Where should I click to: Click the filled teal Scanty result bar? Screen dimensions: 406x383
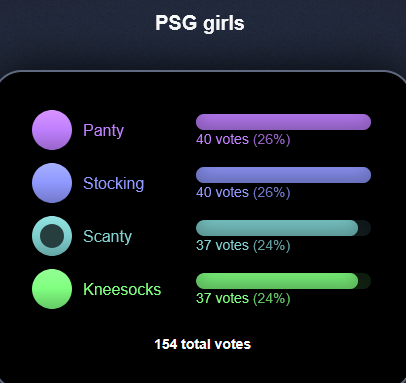click(x=277, y=228)
